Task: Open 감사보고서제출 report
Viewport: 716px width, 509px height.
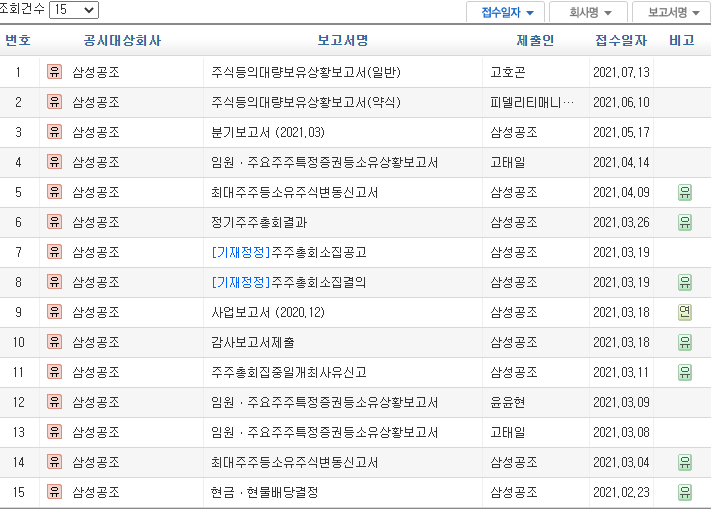Action: 253,342
